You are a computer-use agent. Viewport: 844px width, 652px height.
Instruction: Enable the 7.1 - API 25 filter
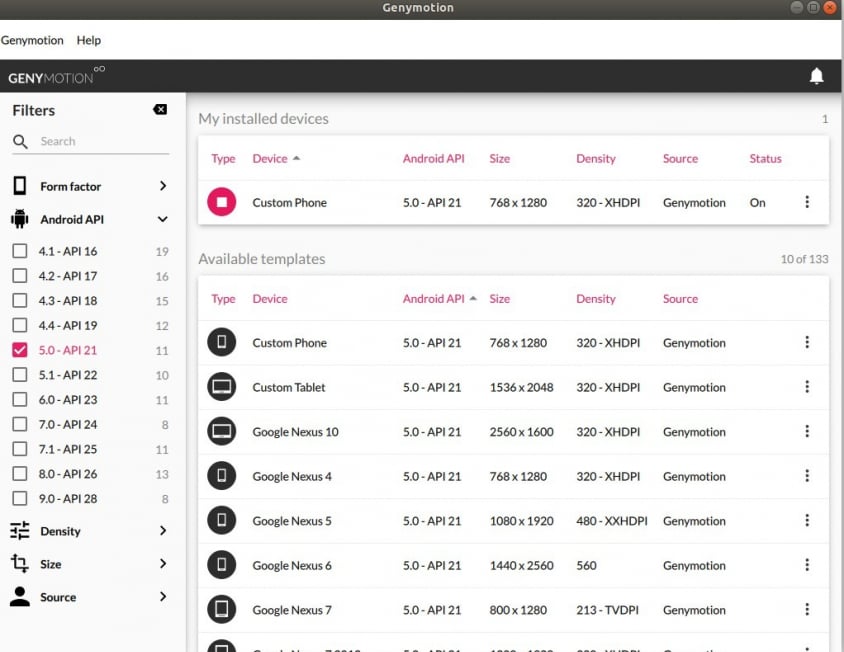click(x=20, y=449)
